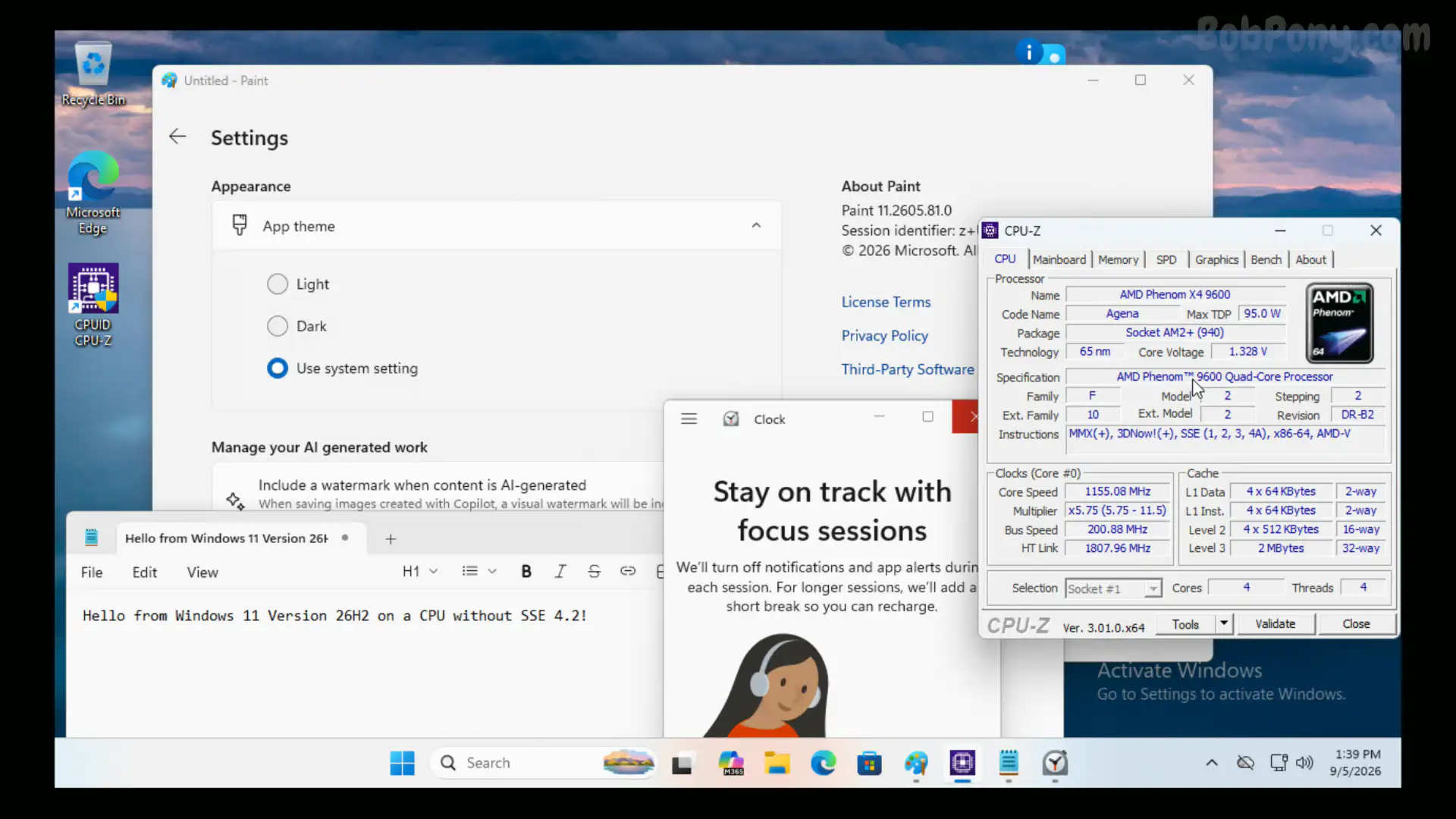Screen dimensions: 1456x819
Task: Switch to CPU-Z from taskbar
Action: 962,764
